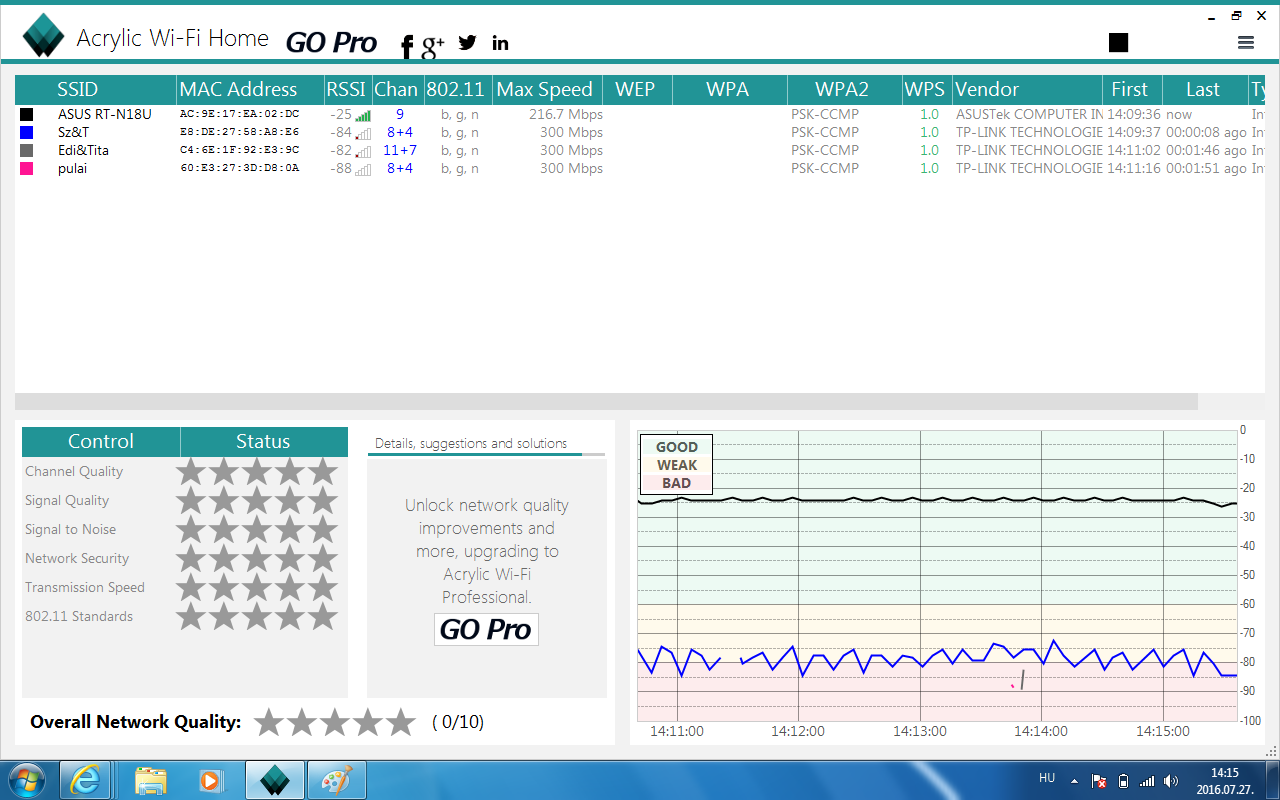Click the GO Pro upgrade button
Screen dimensions: 1280x800
(486, 629)
